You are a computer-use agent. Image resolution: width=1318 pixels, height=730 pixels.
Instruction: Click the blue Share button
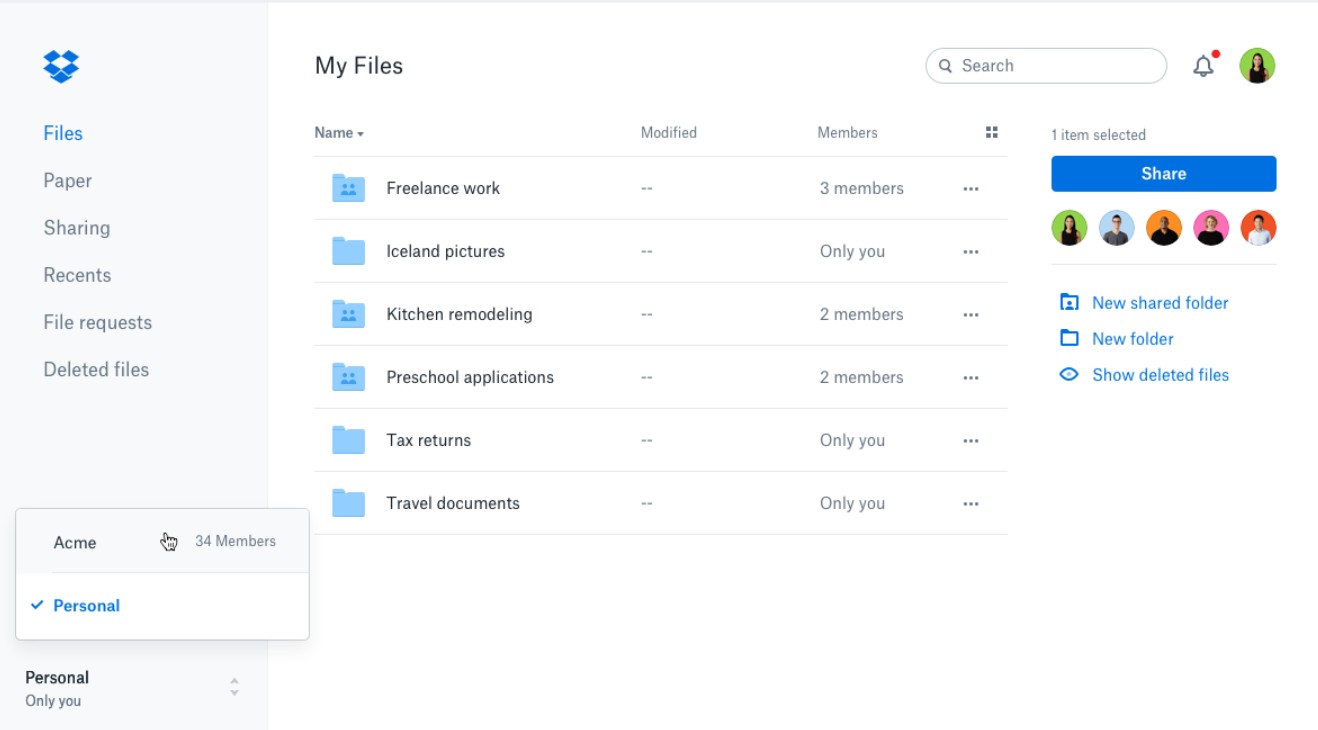point(1163,173)
